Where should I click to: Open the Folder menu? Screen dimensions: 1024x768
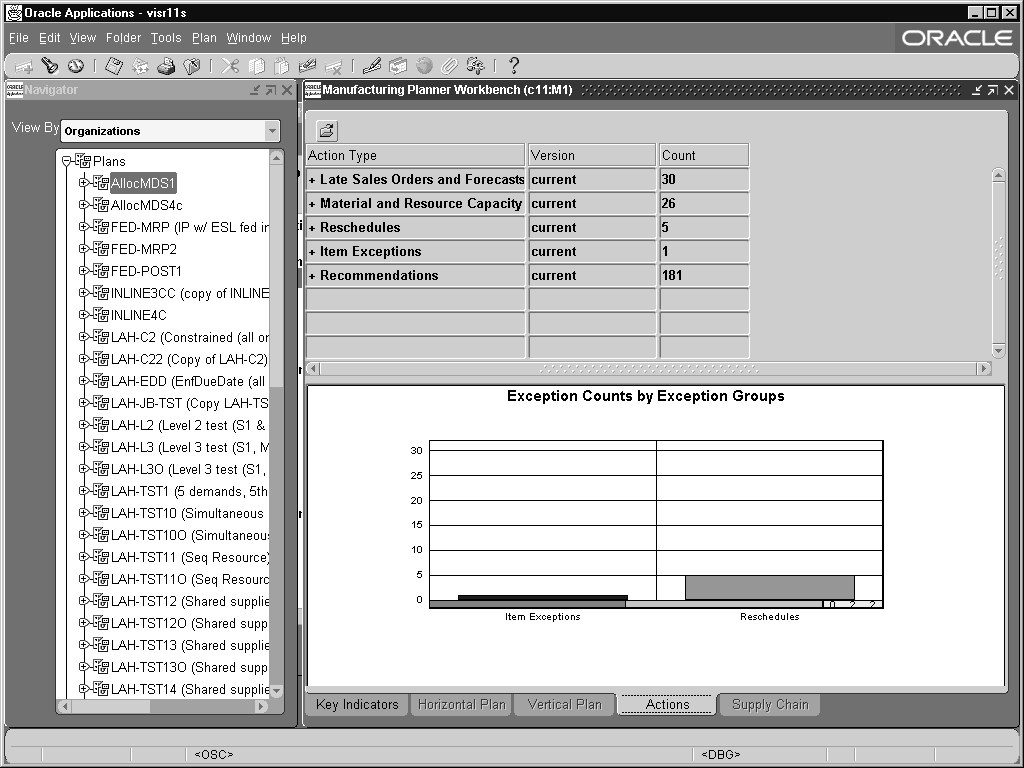coord(123,38)
